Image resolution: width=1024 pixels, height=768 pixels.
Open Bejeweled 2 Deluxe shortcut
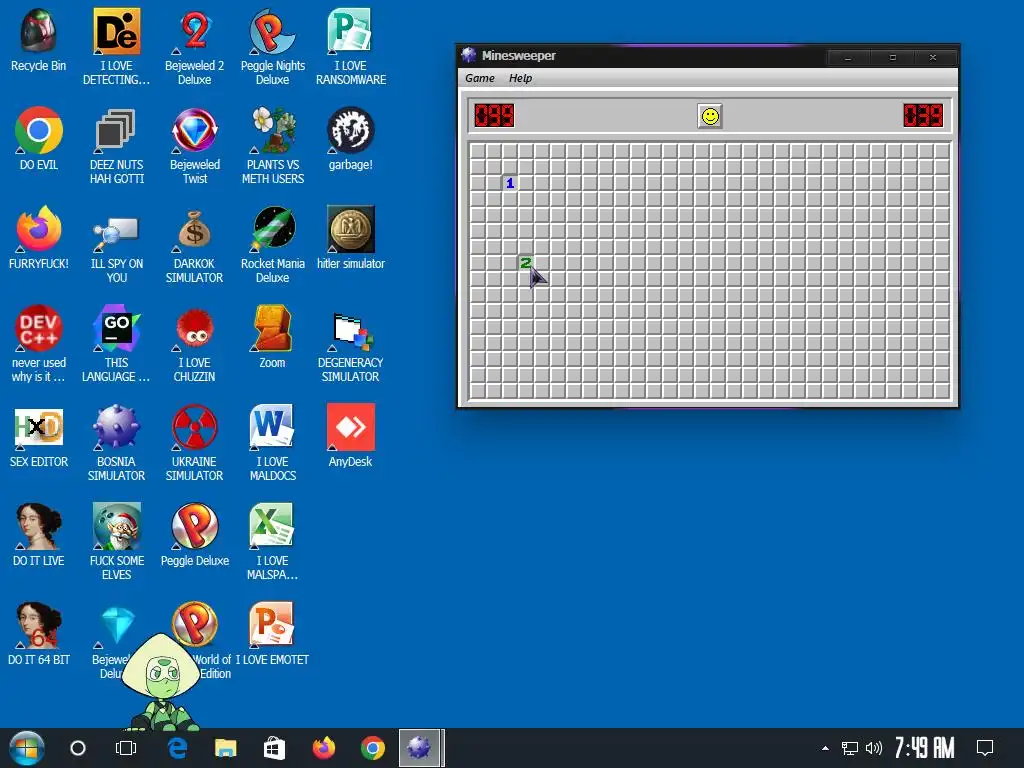click(x=195, y=47)
